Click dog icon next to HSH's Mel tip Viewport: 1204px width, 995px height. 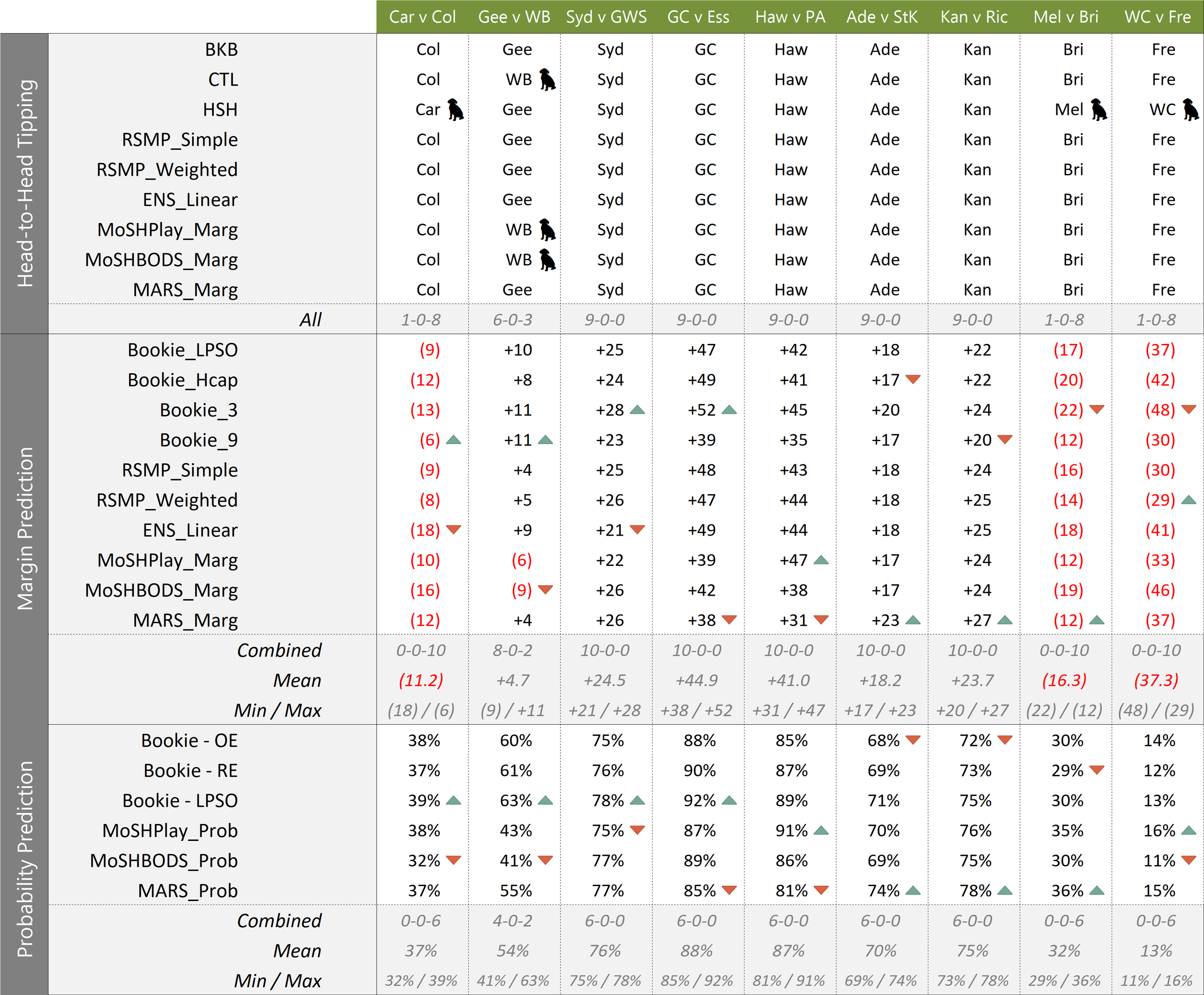[x=1099, y=109]
